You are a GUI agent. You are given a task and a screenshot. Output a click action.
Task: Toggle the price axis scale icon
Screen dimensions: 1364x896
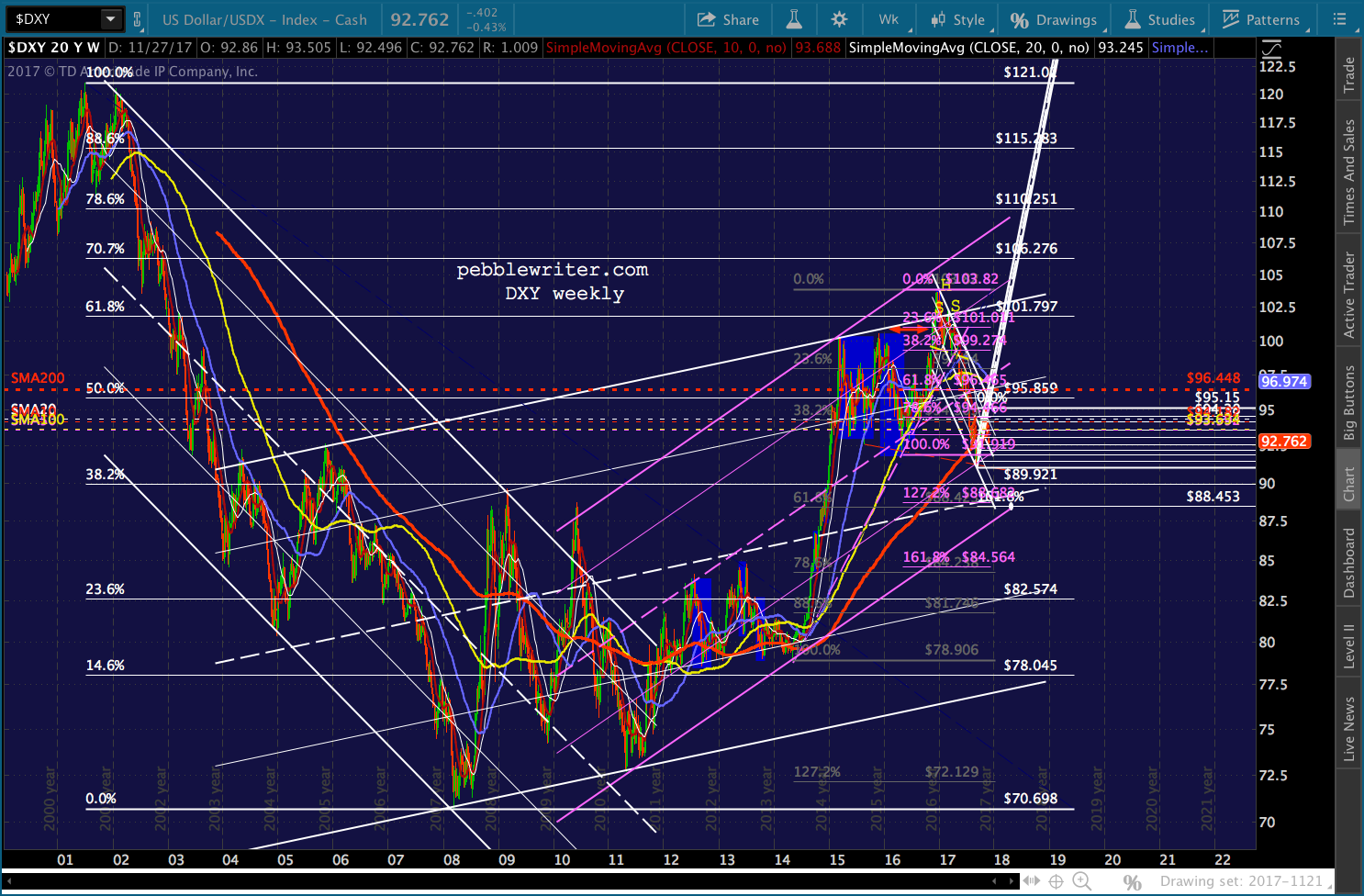click(1271, 50)
